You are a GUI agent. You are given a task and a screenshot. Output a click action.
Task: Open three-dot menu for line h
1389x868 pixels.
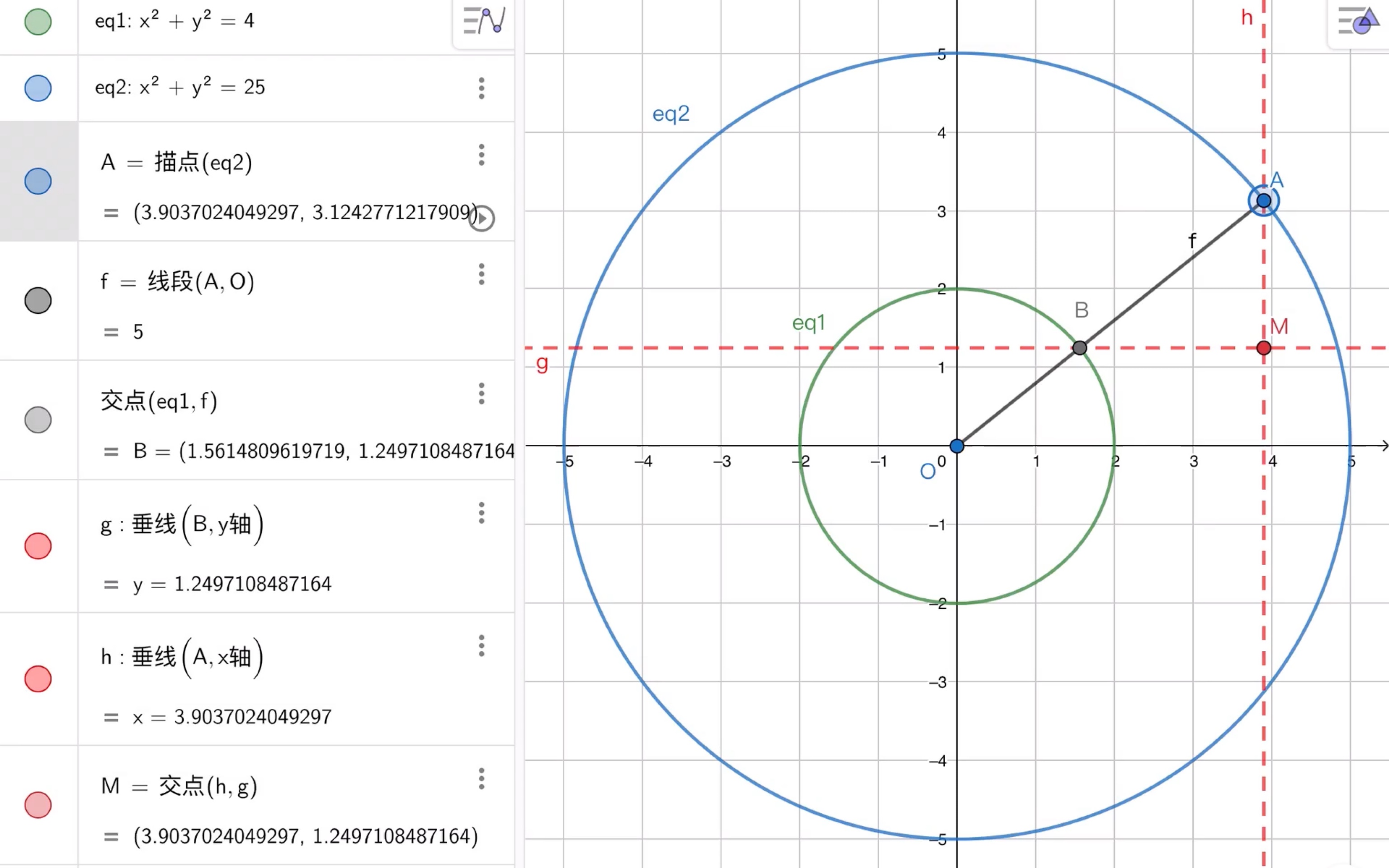tap(482, 646)
